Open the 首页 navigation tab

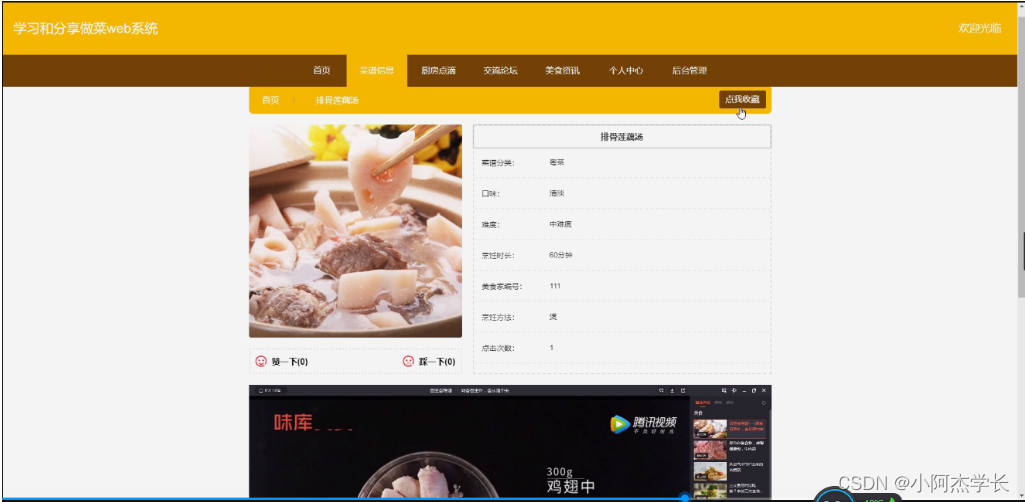click(x=322, y=71)
